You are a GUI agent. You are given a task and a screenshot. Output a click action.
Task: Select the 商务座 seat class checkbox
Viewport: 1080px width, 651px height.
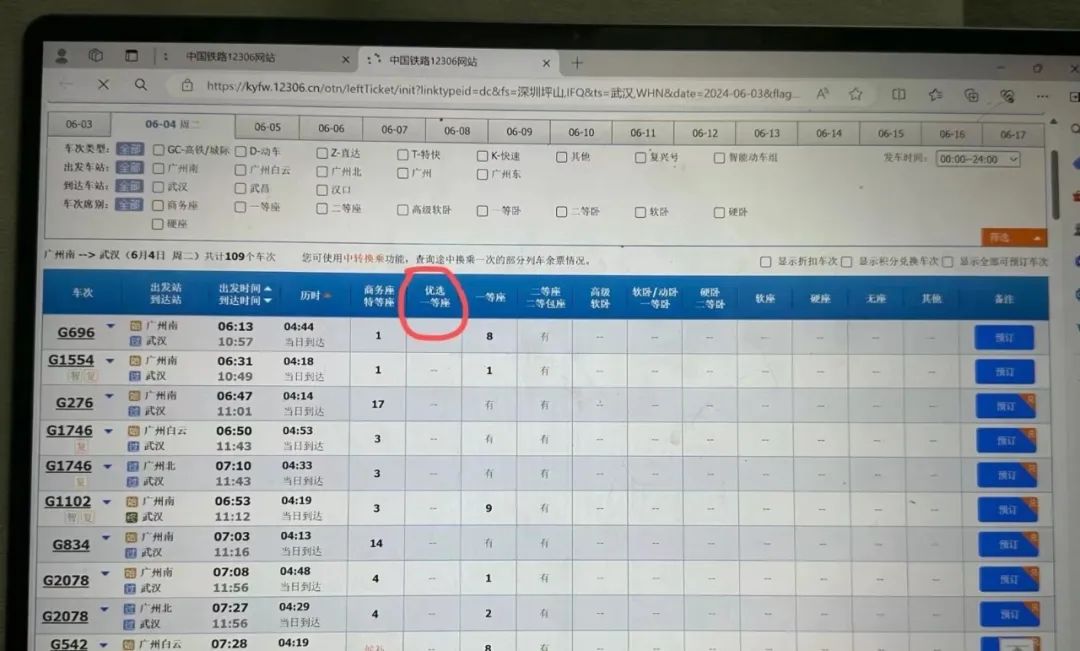(x=158, y=205)
